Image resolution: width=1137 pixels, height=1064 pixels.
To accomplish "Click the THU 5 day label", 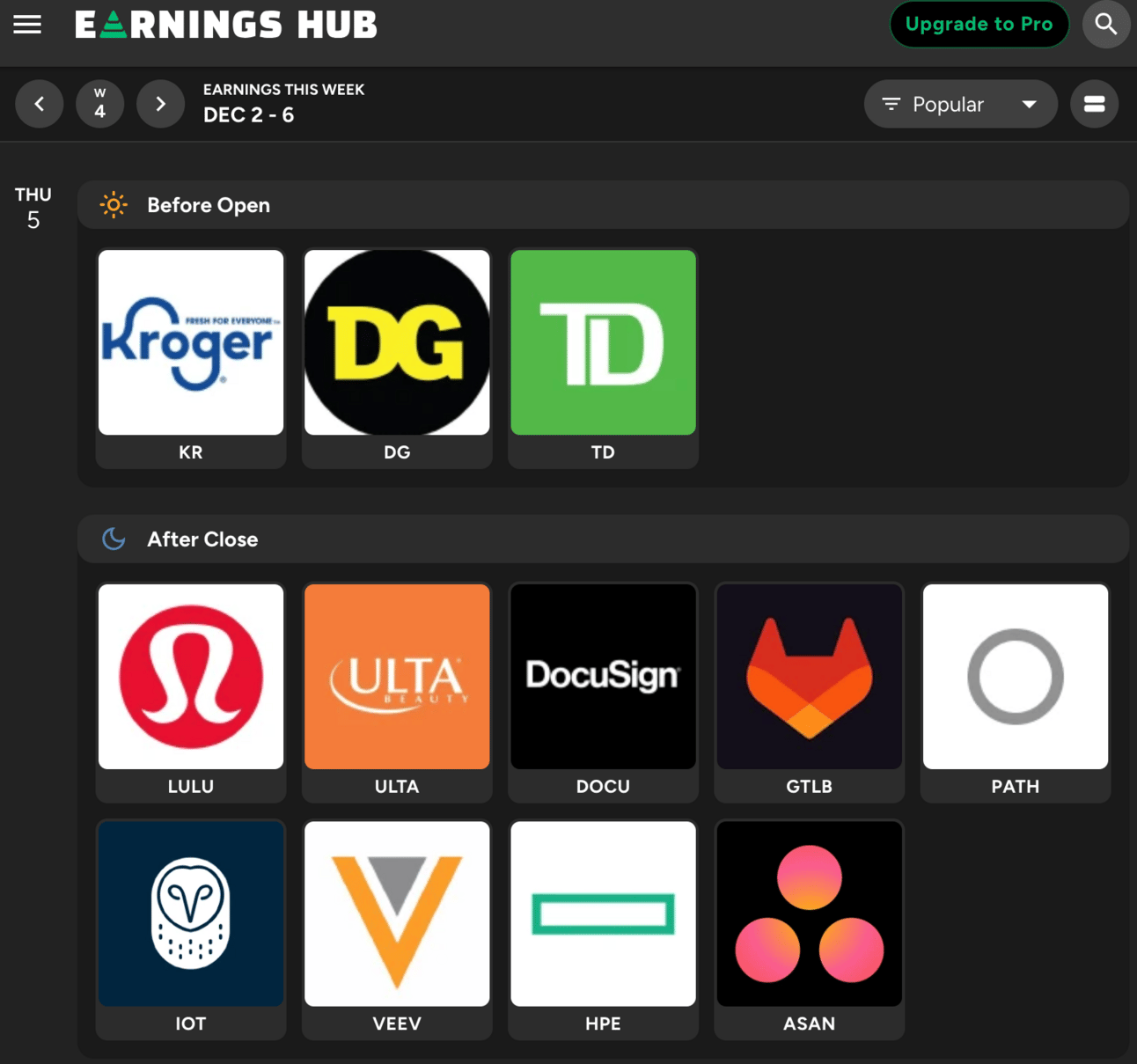I will 33,208.
